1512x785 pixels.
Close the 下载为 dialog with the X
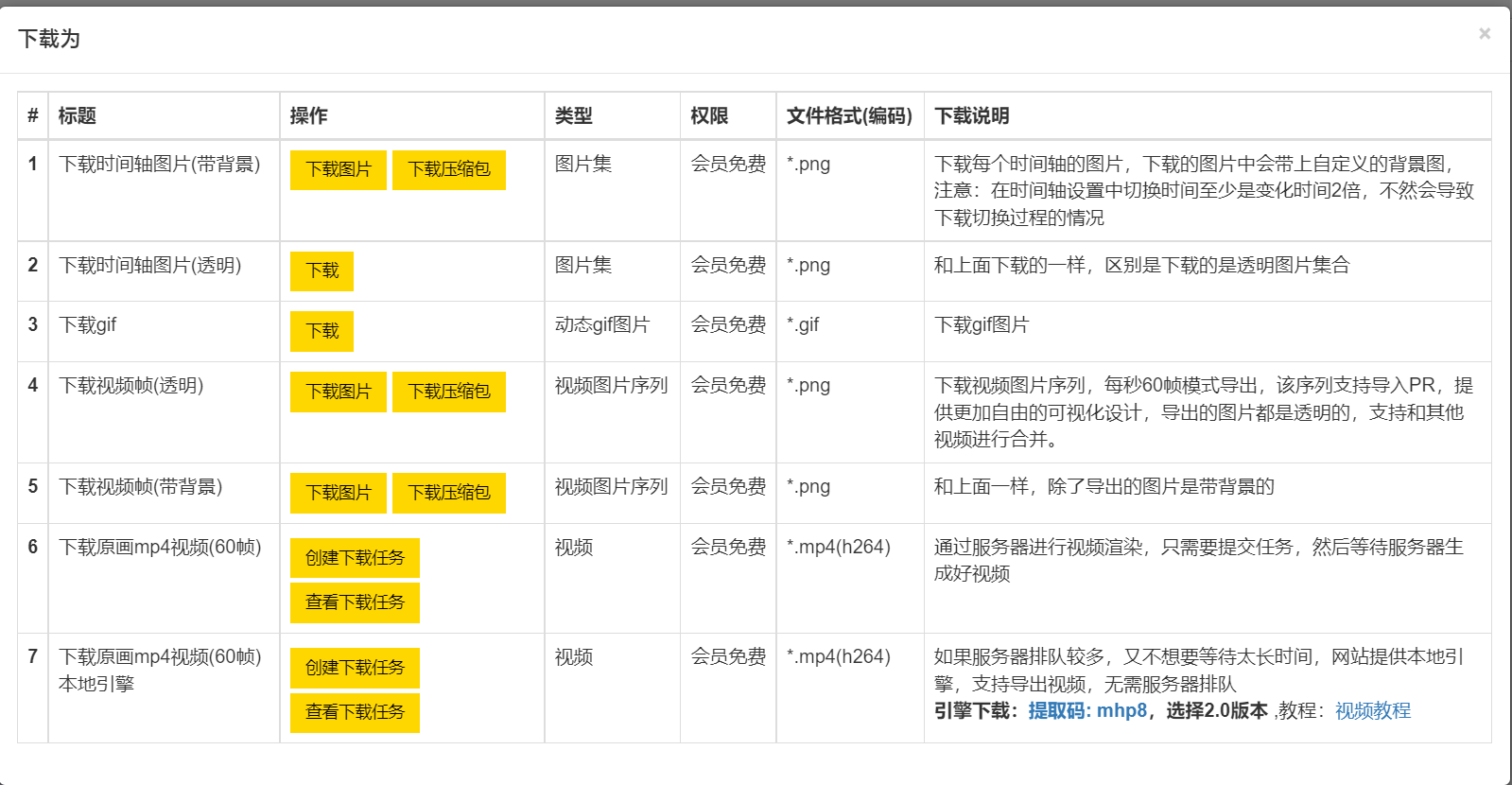pyautogui.click(x=1484, y=34)
